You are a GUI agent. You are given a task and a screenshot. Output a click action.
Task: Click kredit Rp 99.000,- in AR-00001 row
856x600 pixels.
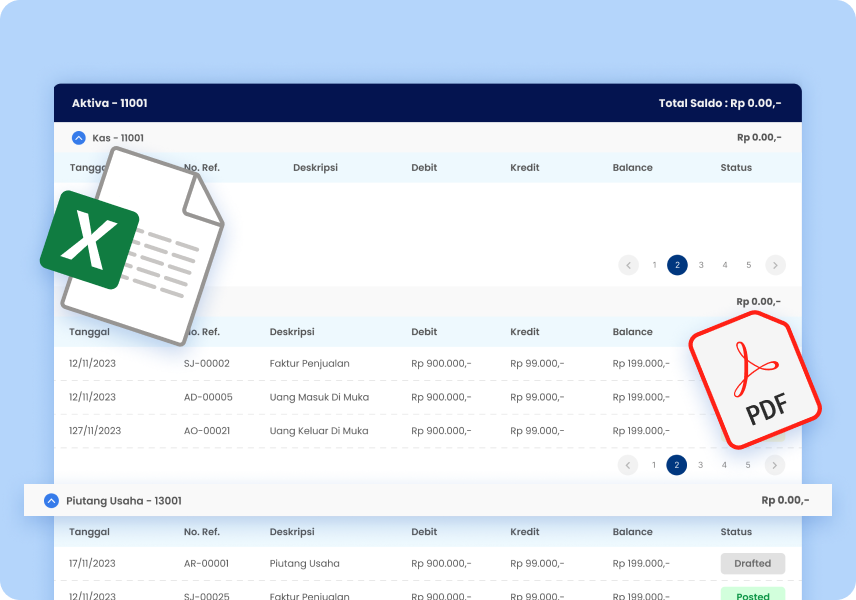537,563
